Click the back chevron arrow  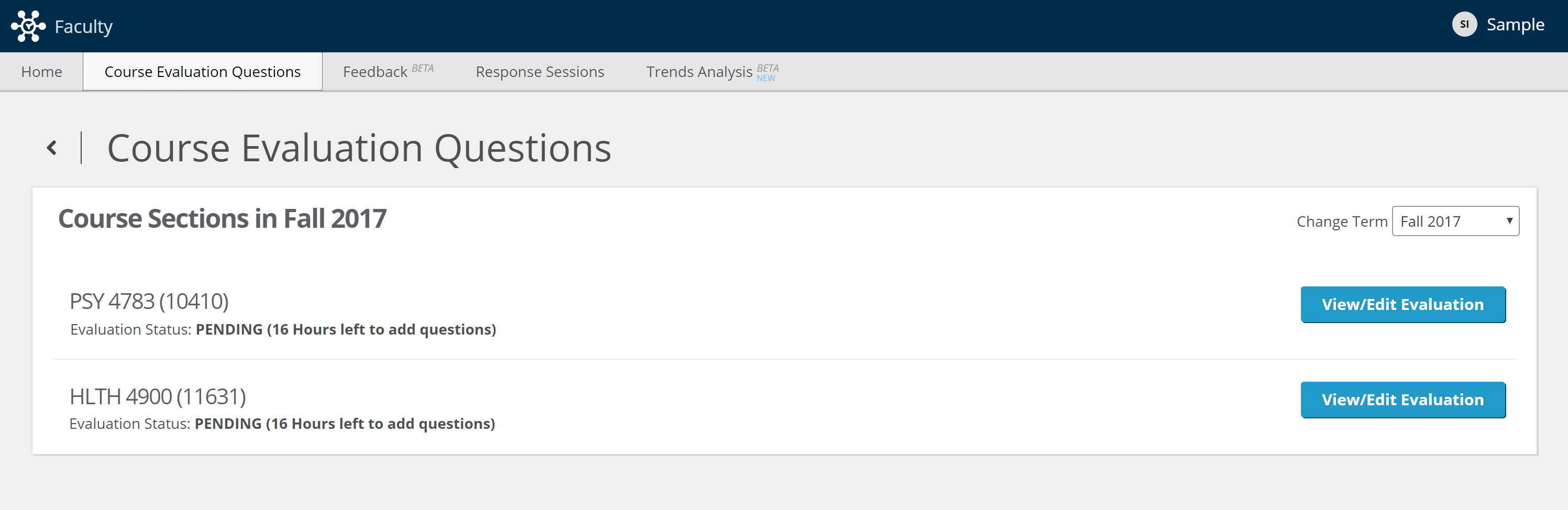(52, 148)
